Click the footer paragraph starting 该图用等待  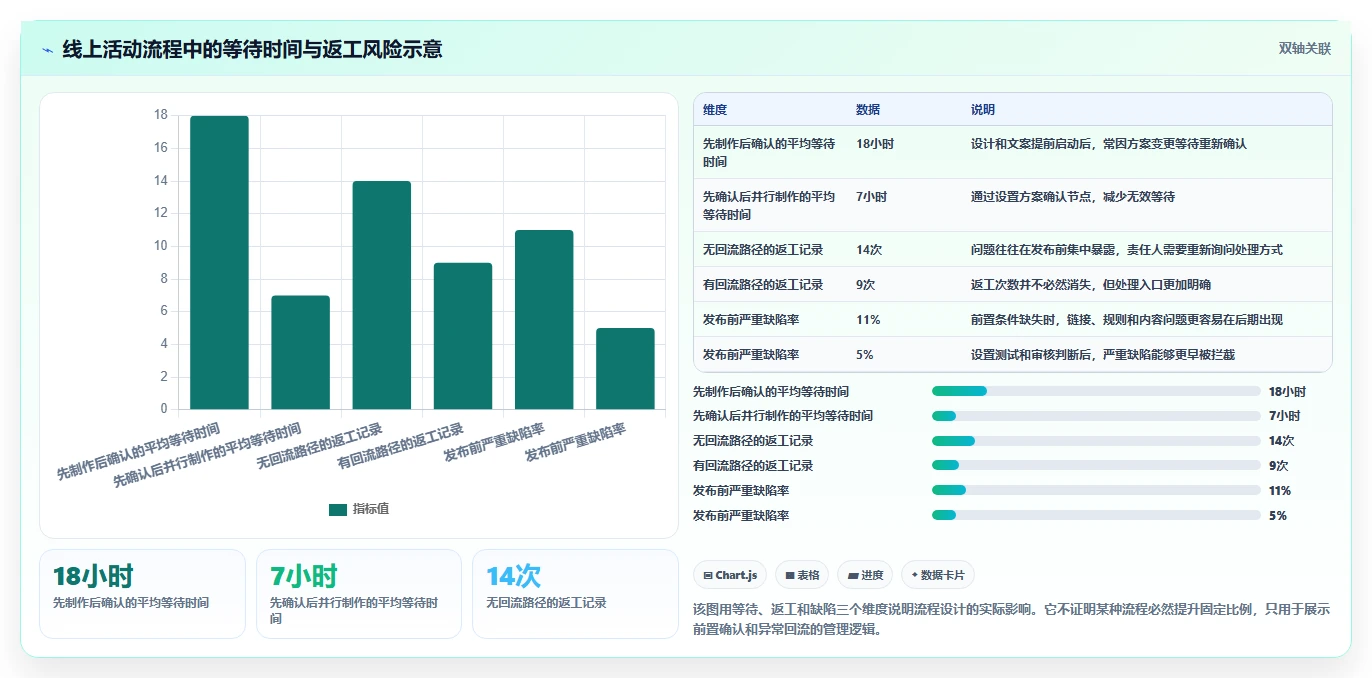1012,619
